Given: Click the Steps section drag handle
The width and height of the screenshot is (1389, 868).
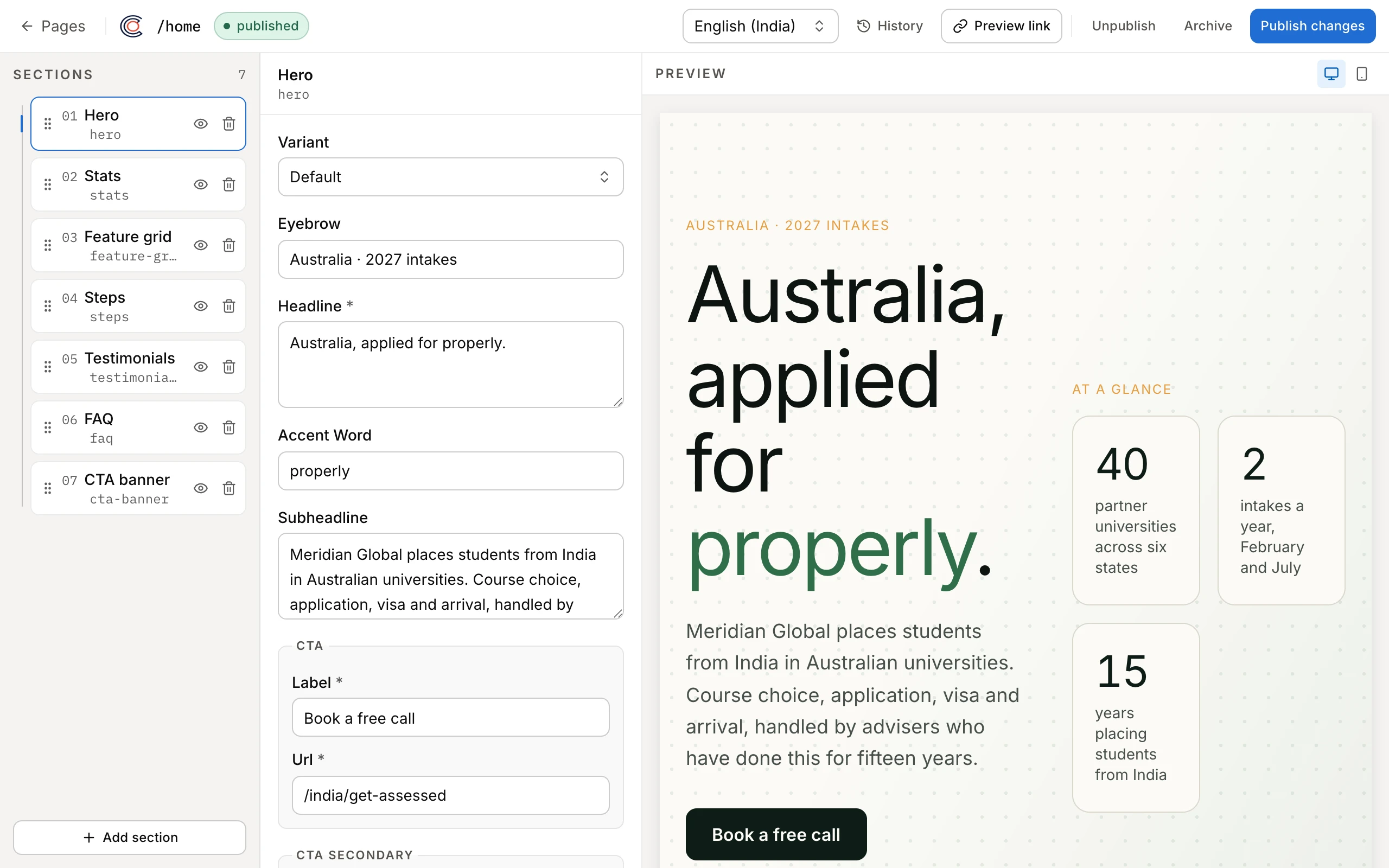Looking at the screenshot, I should pos(48,306).
